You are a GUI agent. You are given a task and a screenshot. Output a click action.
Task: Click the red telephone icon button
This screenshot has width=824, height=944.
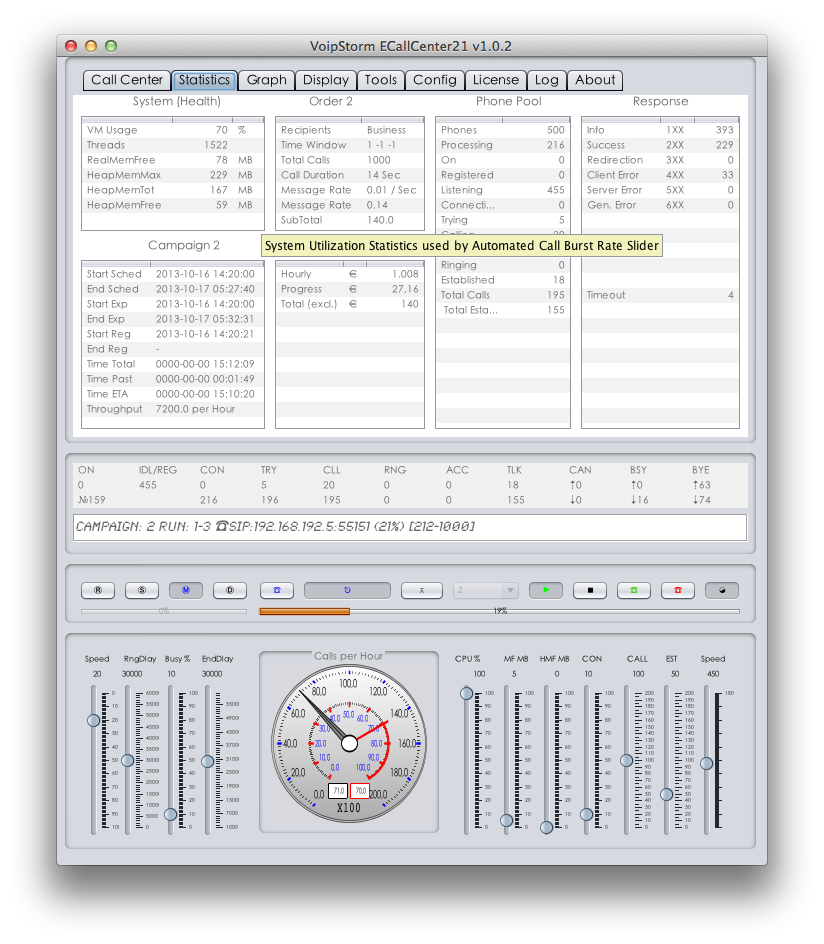pos(677,591)
